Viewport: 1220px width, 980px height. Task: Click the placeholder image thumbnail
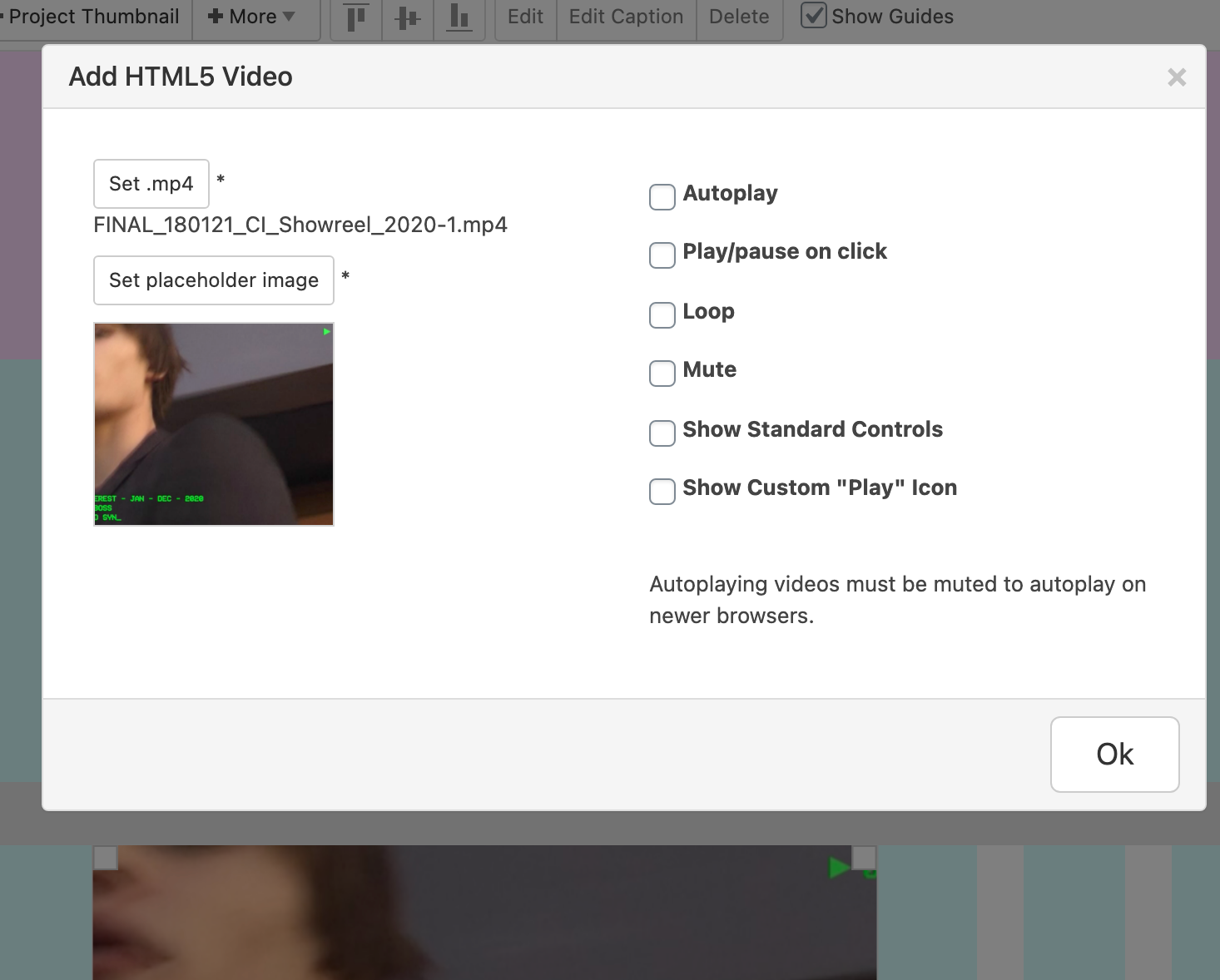pos(213,424)
